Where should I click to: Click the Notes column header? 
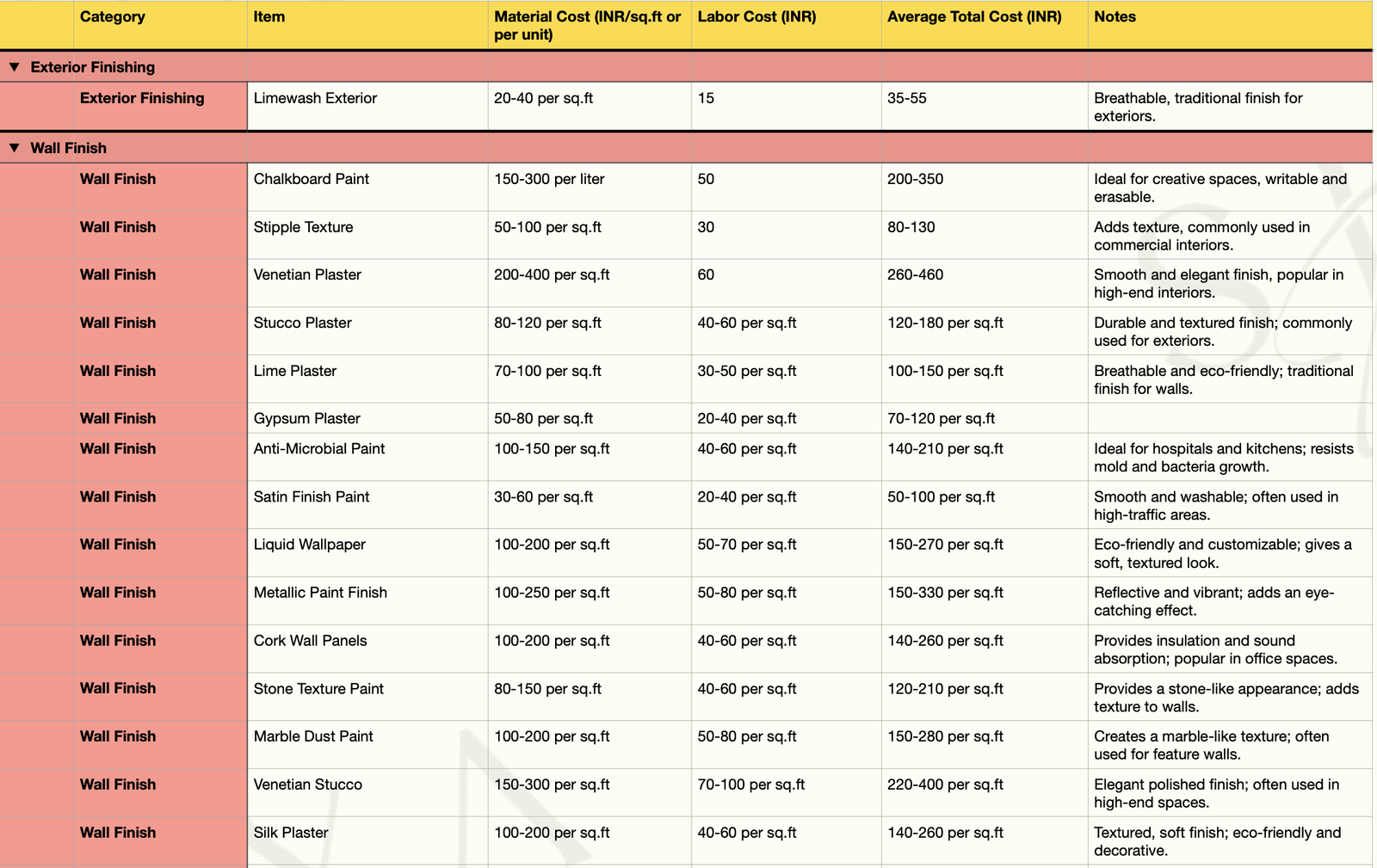point(1115,17)
